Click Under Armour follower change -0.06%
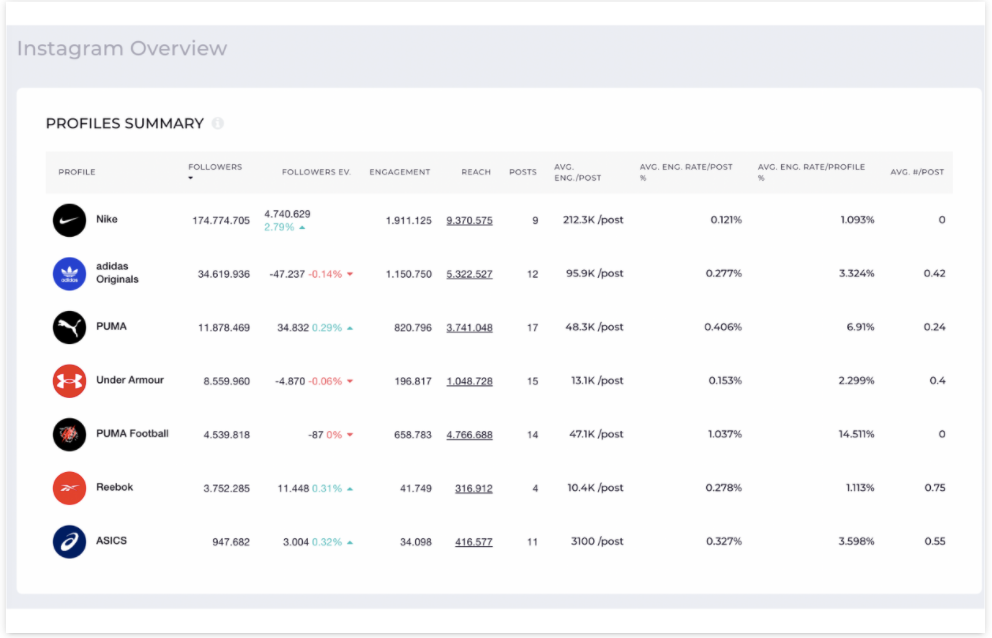 pyautogui.click(x=325, y=381)
